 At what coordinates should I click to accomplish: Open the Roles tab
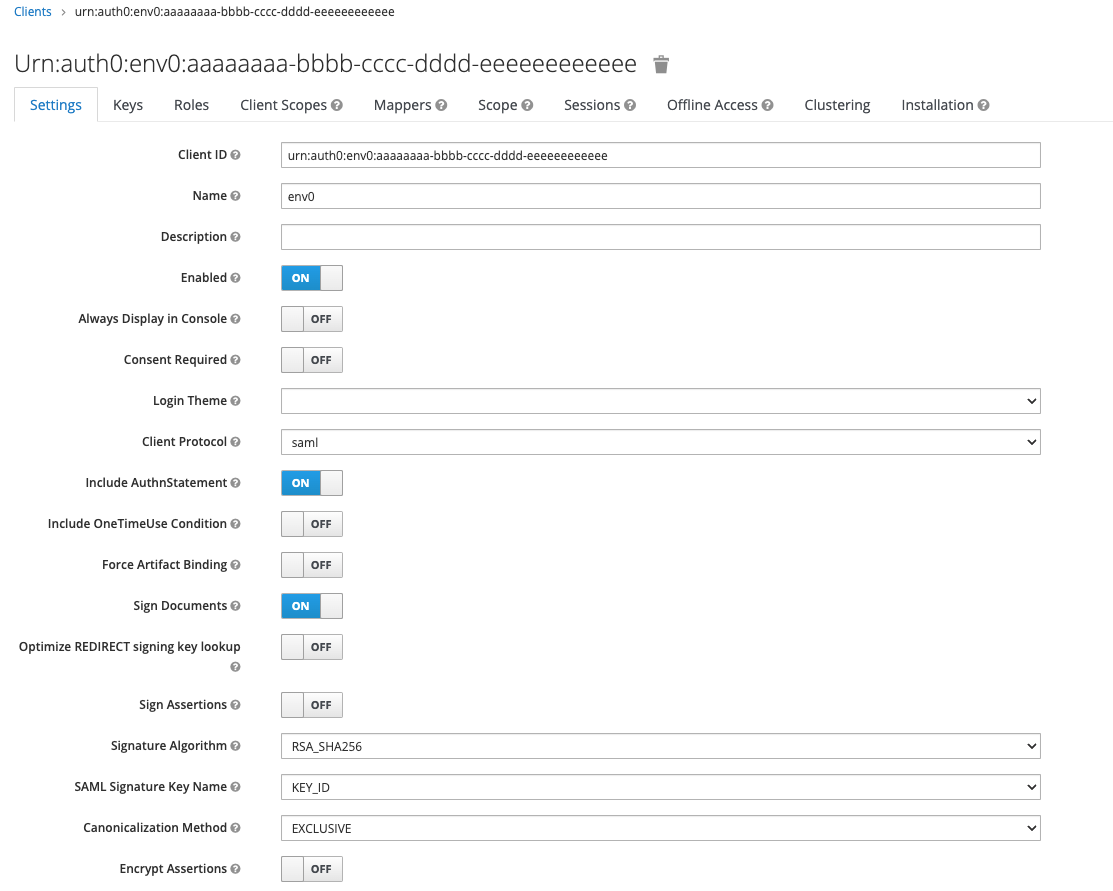coord(192,105)
